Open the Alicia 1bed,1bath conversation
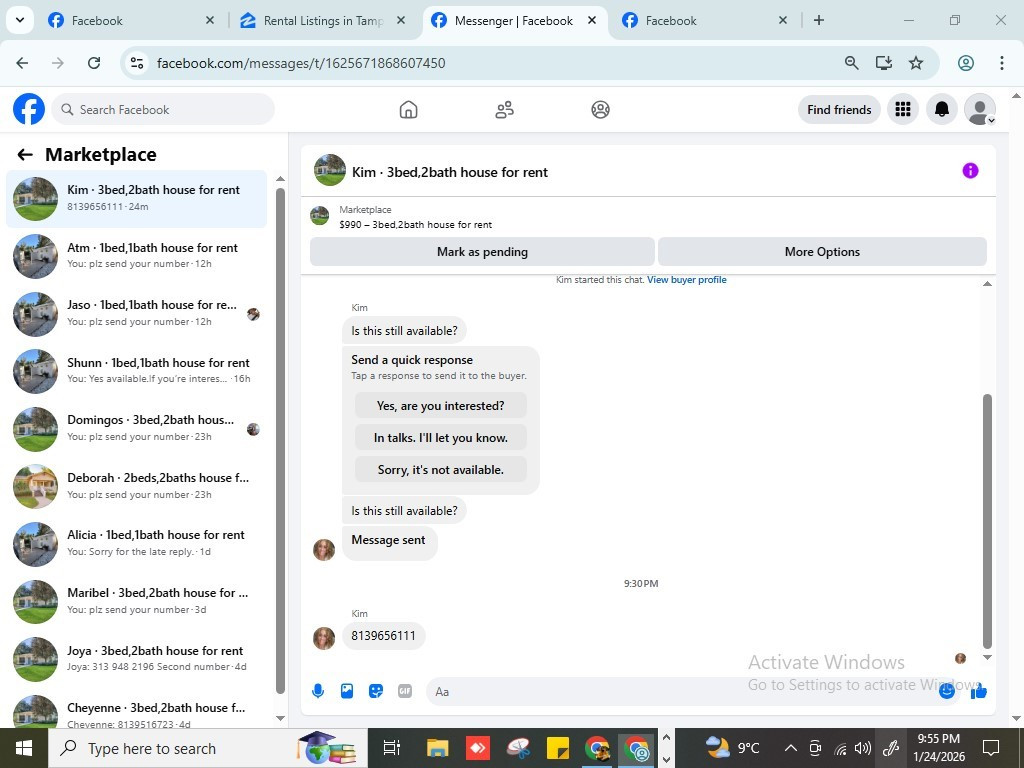The width and height of the screenshot is (1024, 768). point(136,543)
